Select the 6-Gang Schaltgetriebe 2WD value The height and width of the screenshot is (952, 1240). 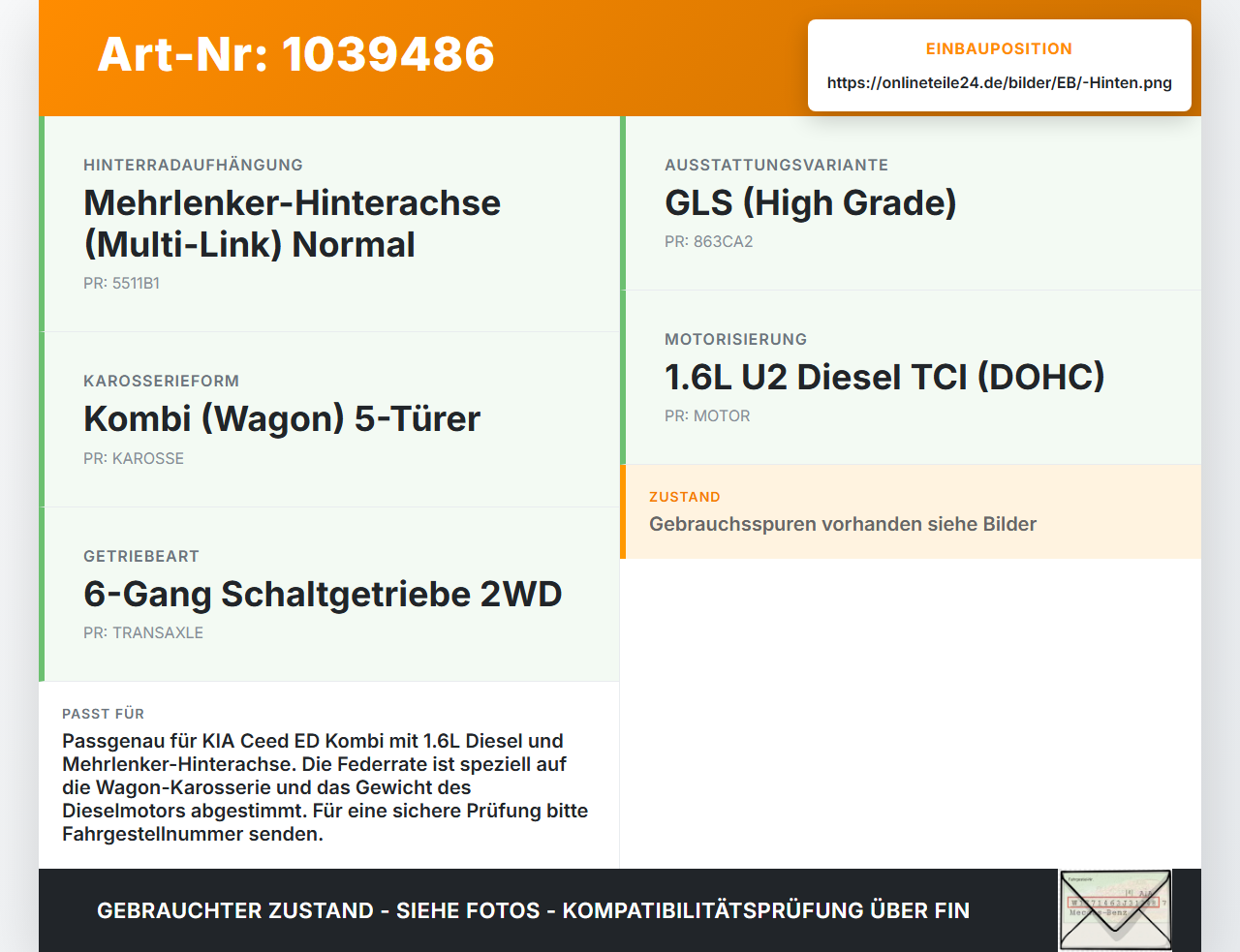[x=323, y=594]
